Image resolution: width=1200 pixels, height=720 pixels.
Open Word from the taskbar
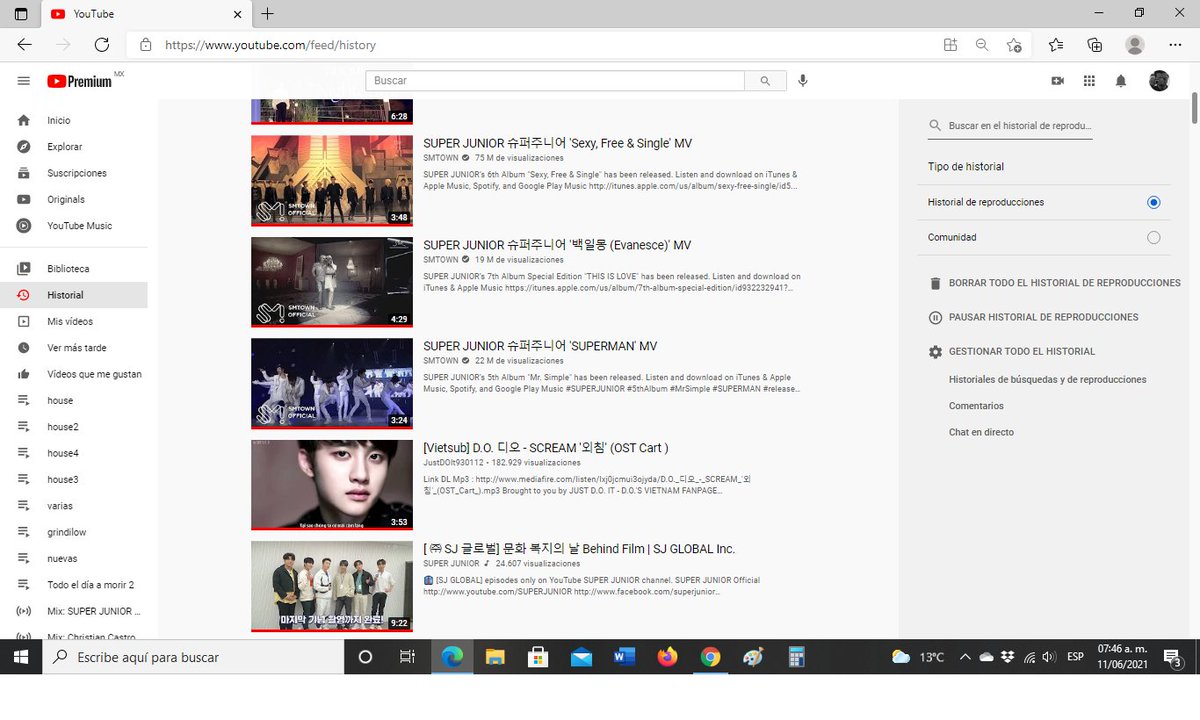click(x=625, y=657)
